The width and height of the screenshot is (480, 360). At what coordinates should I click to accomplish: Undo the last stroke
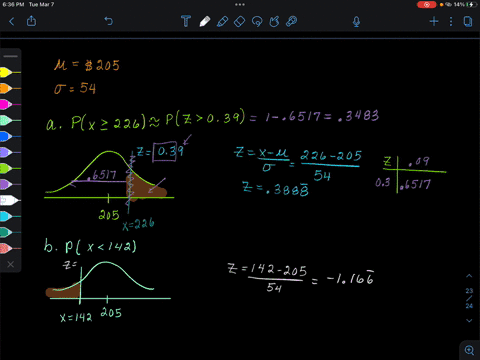pyautogui.click(x=109, y=21)
